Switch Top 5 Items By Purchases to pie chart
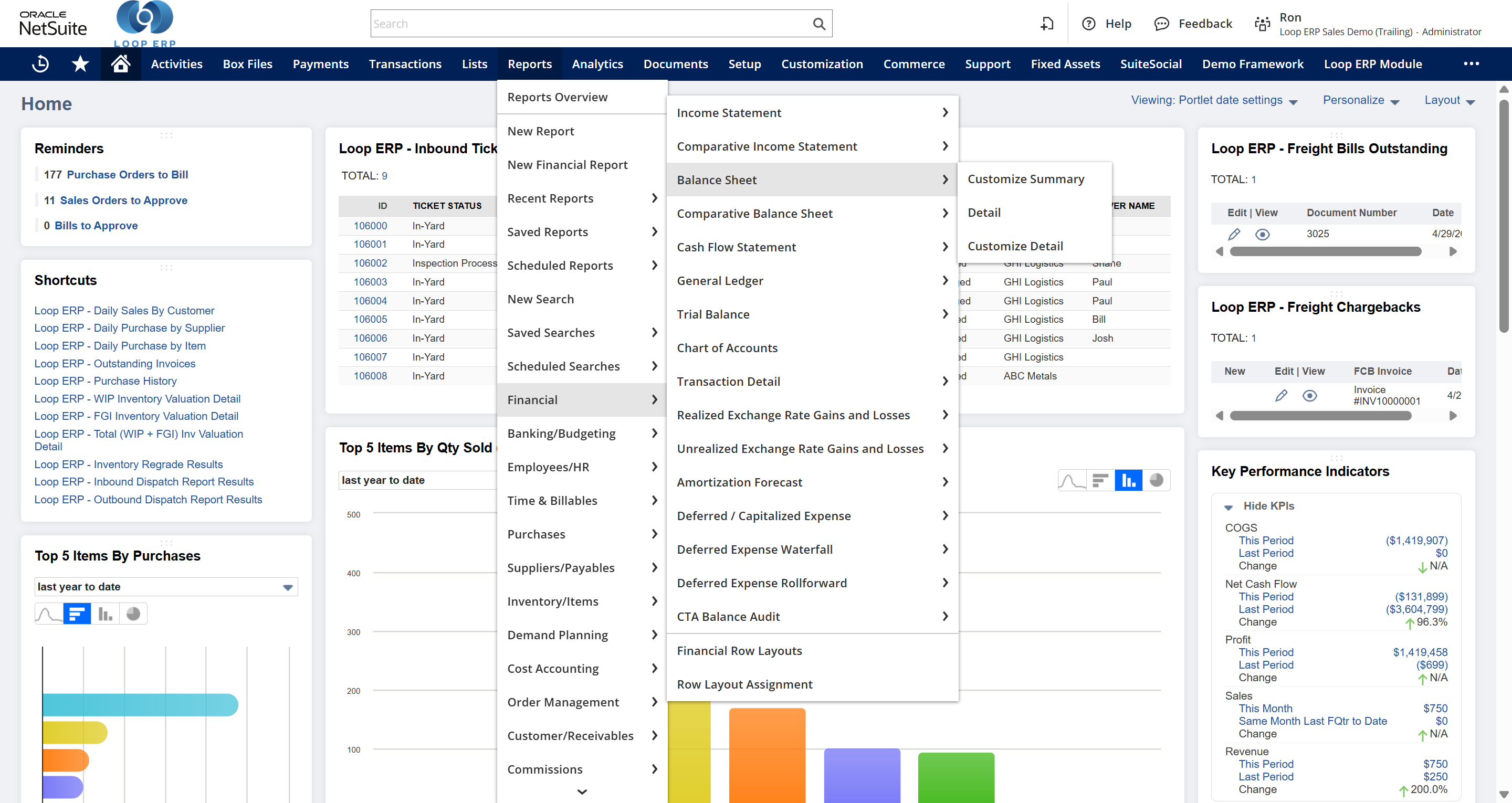Image resolution: width=1512 pixels, height=803 pixels. [x=133, y=614]
